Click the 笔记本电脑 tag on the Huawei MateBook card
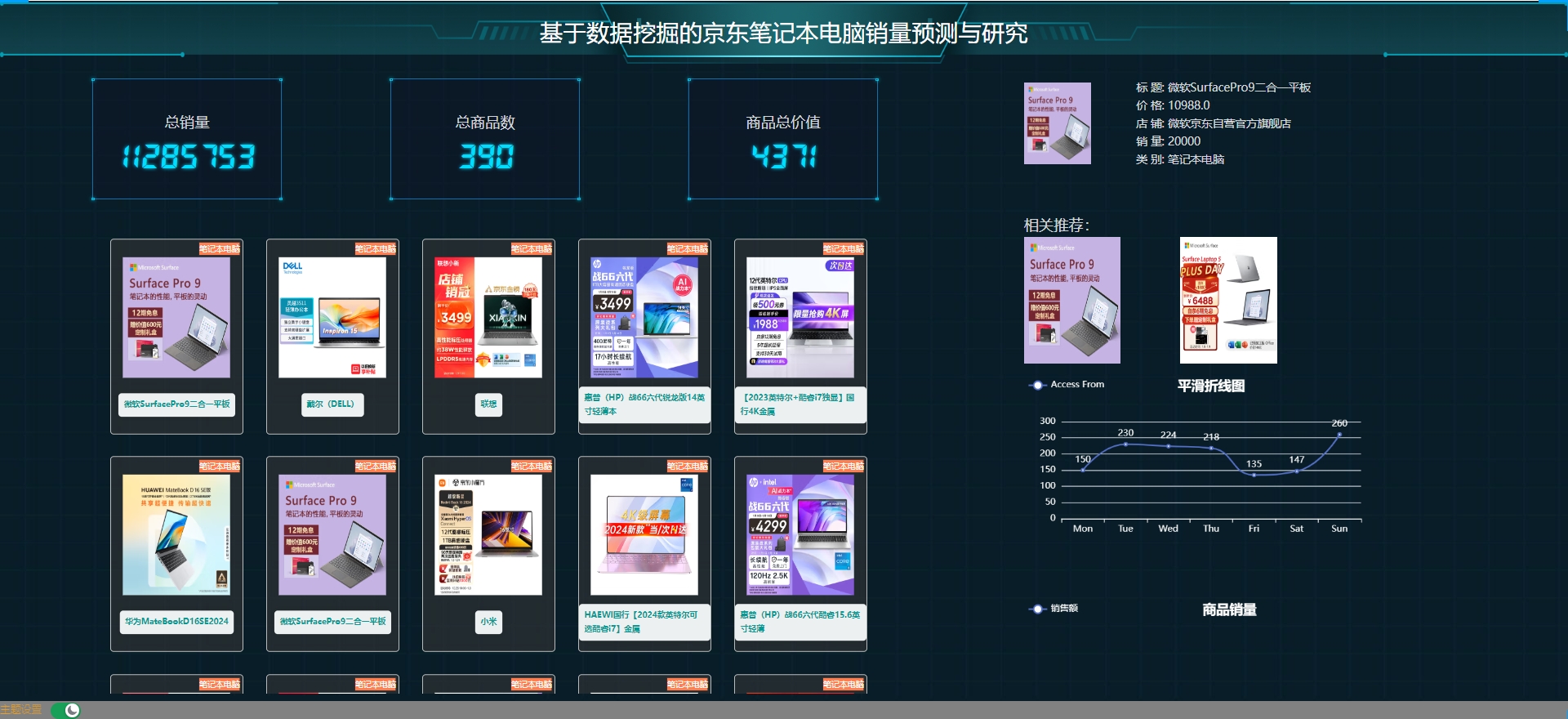This screenshot has height=719, width=1568. [220, 467]
